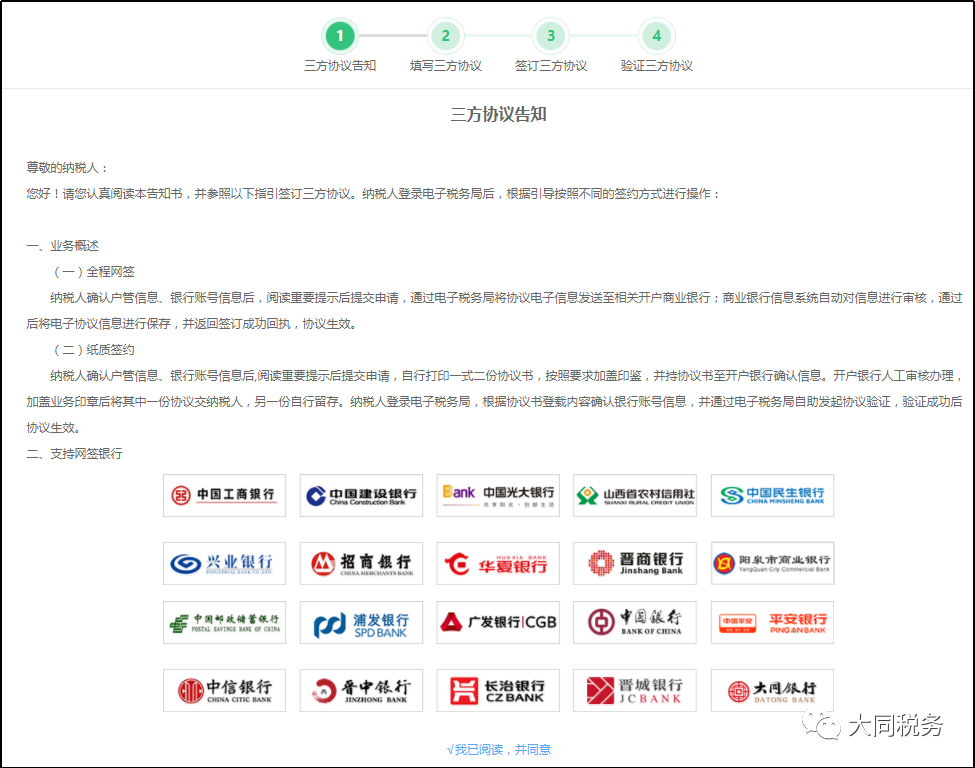Click the 平安银行 Ping An Bank logo
This screenshot has height=768, width=975.
click(x=772, y=622)
